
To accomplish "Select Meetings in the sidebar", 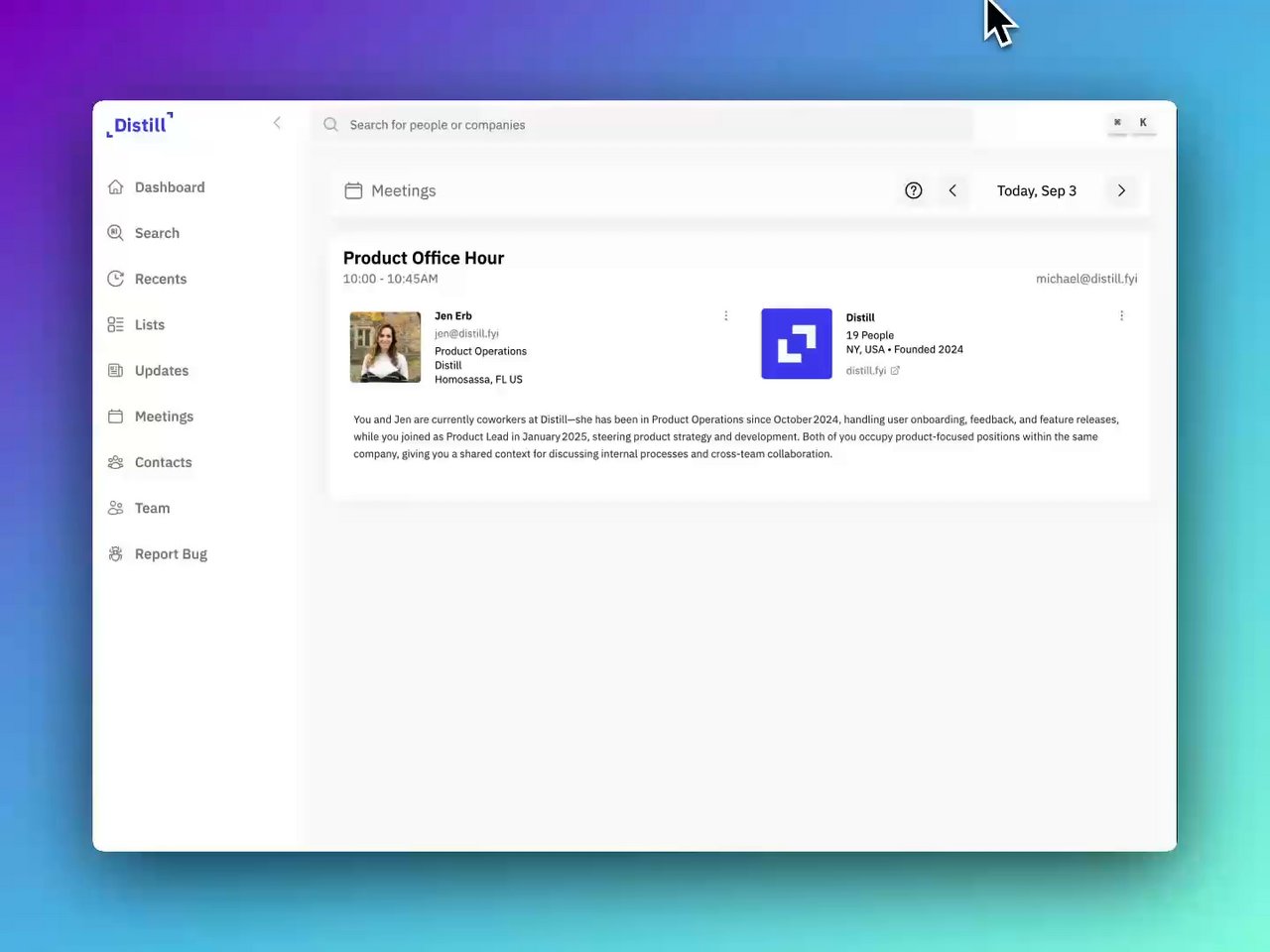I will point(151,416).
